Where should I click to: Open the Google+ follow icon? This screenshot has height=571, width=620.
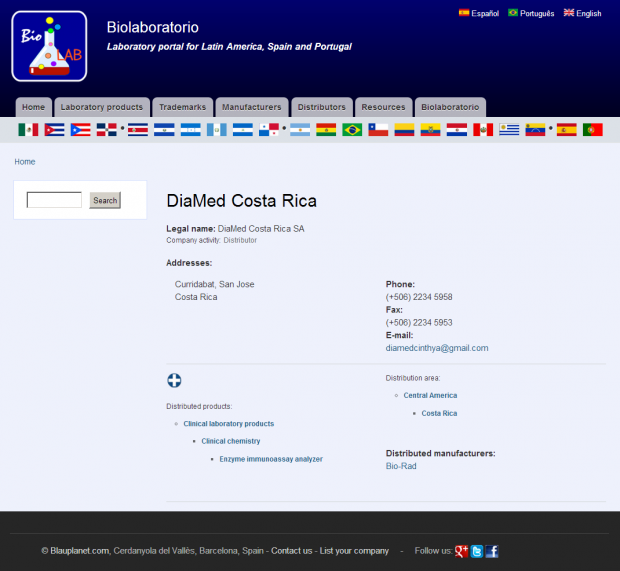pyautogui.click(x=461, y=551)
